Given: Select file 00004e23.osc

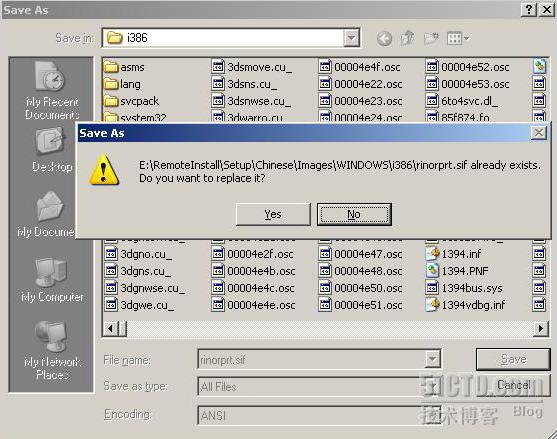Looking at the screenshot, I should point(360,101).
